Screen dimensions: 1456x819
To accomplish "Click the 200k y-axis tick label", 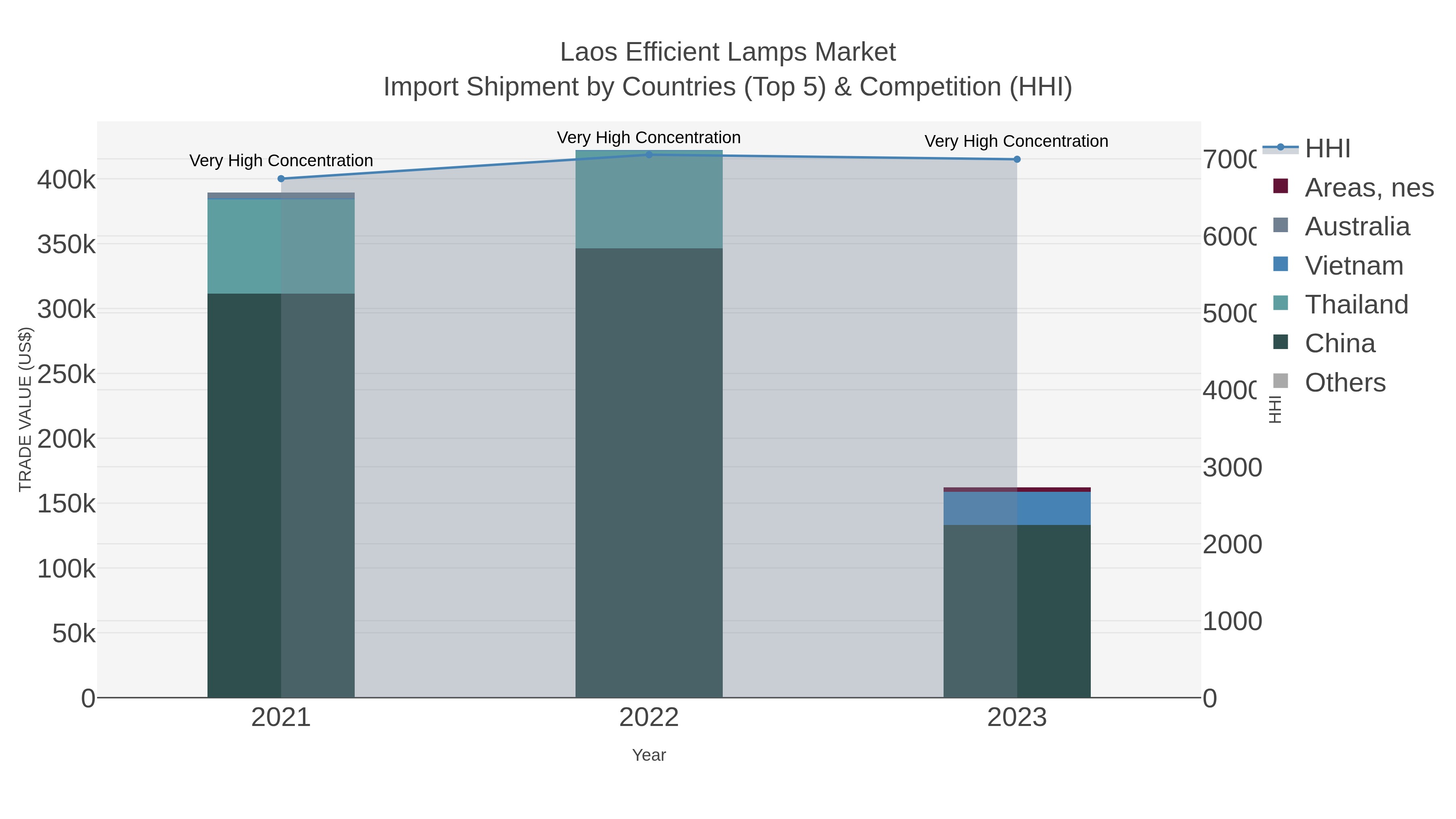I will pos(67,438).
